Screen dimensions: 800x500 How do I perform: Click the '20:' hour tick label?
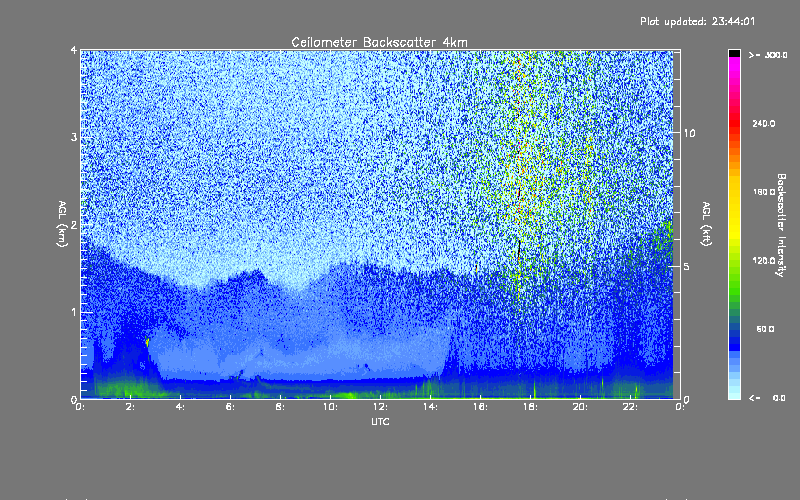click(x=580, y=407)
